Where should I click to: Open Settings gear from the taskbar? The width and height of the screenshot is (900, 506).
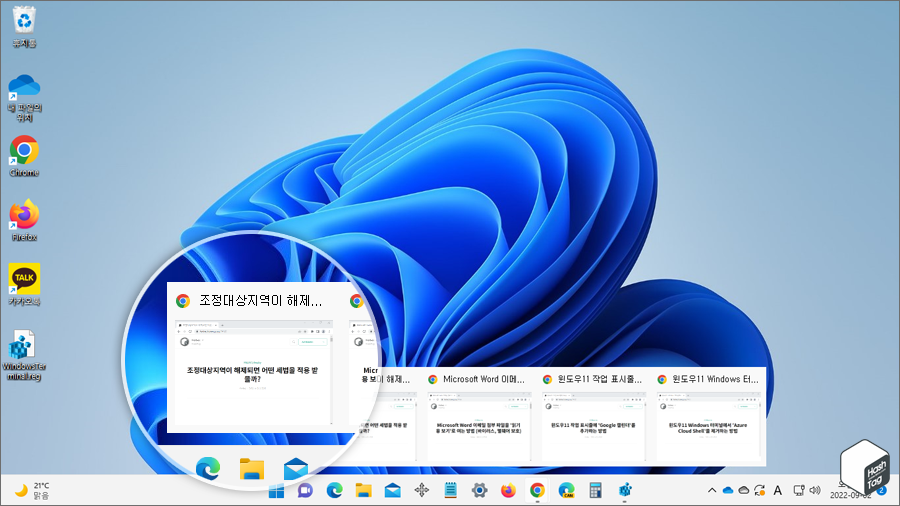pyautogui.click(x=479, y=491)
